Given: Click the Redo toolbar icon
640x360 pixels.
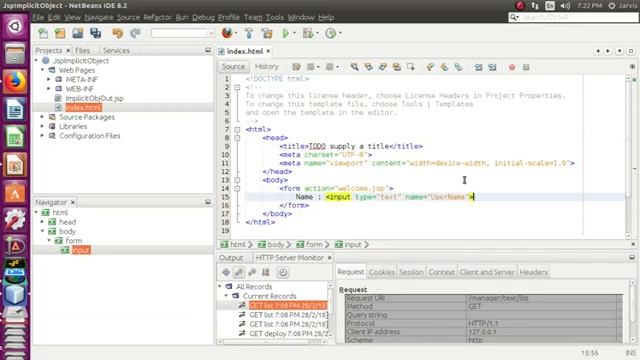Looking at the screenshot, I should point(135,33).
